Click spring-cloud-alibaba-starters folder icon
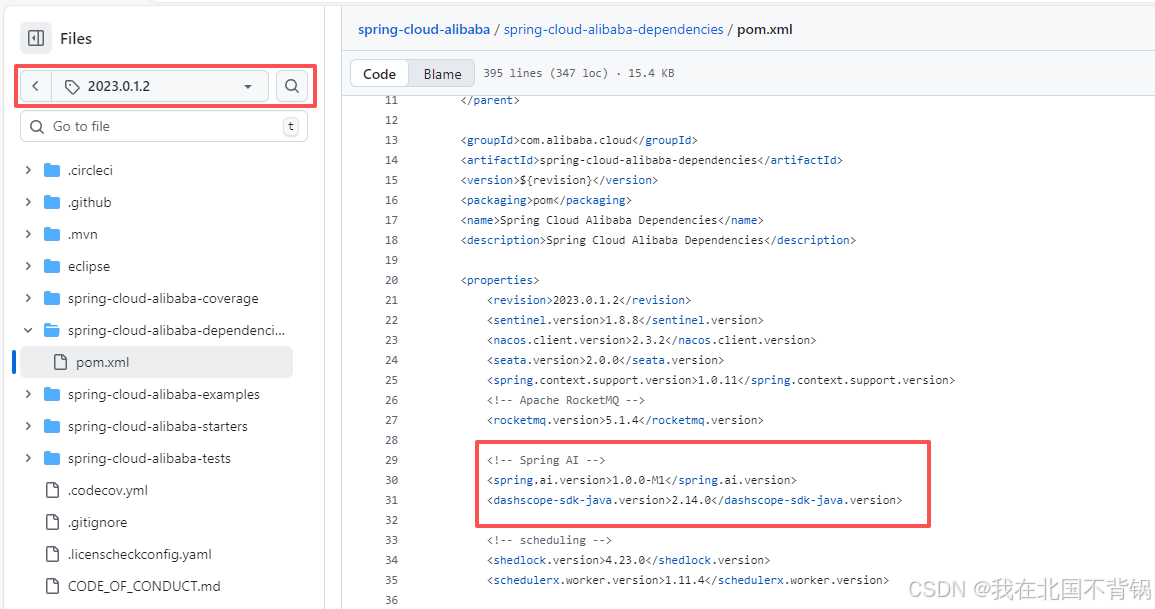1155x609 pixels. (x=52, y=426)
